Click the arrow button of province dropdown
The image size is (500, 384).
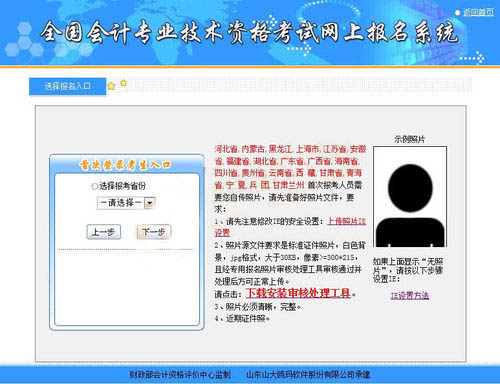pyautogui.click(x=149, y=203)
